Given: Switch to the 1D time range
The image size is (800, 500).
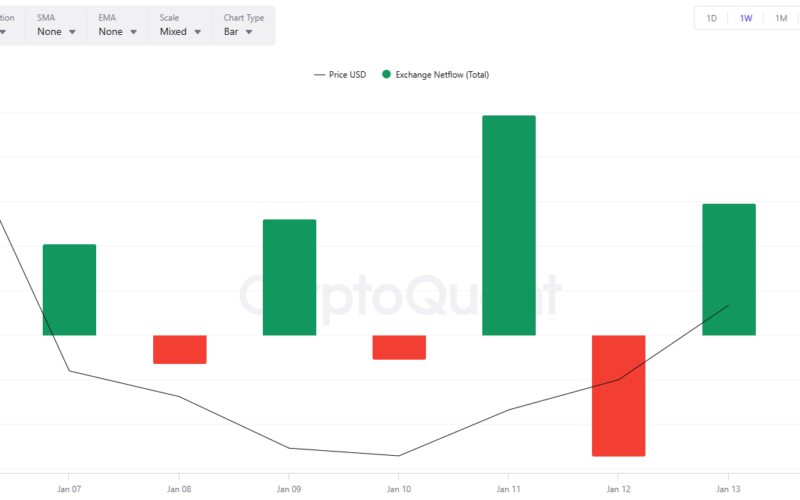Looking at the screenshot, I should pyautogui.click(x=712, y=18).
